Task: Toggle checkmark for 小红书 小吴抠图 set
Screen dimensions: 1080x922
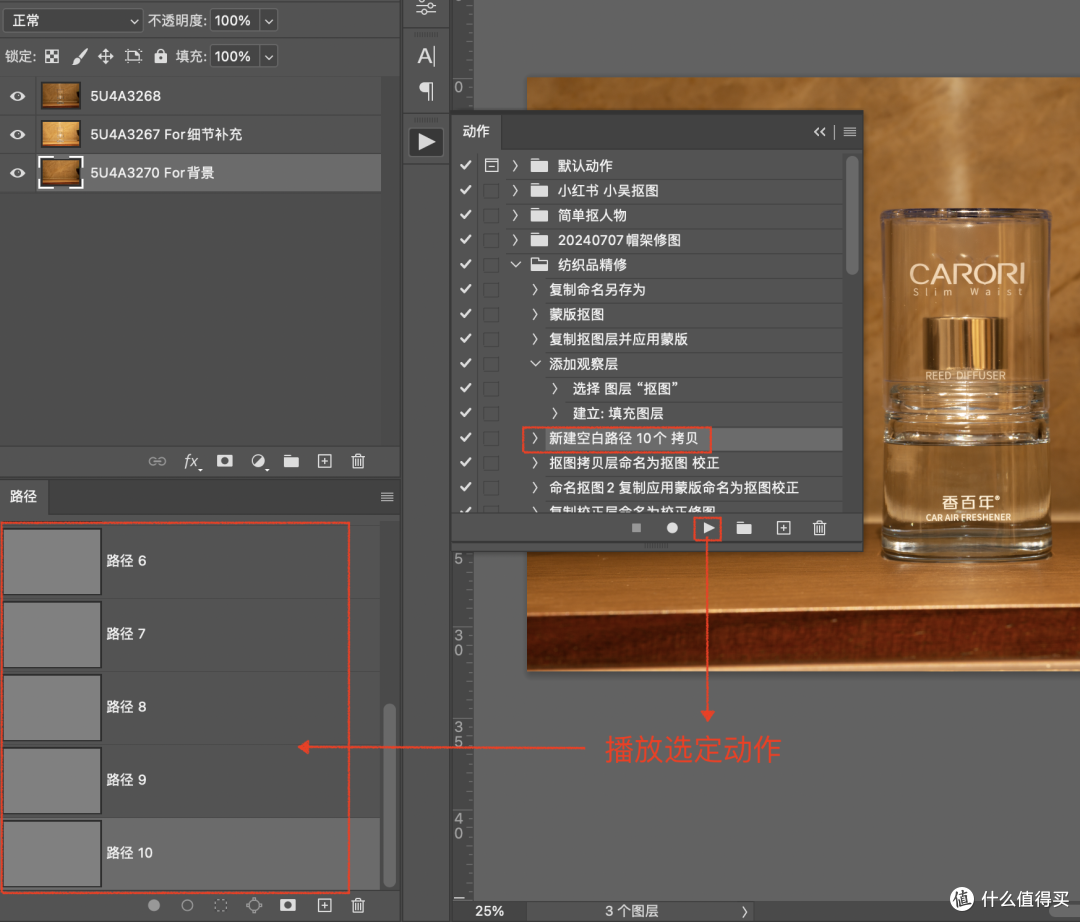Action: [466, 190]
